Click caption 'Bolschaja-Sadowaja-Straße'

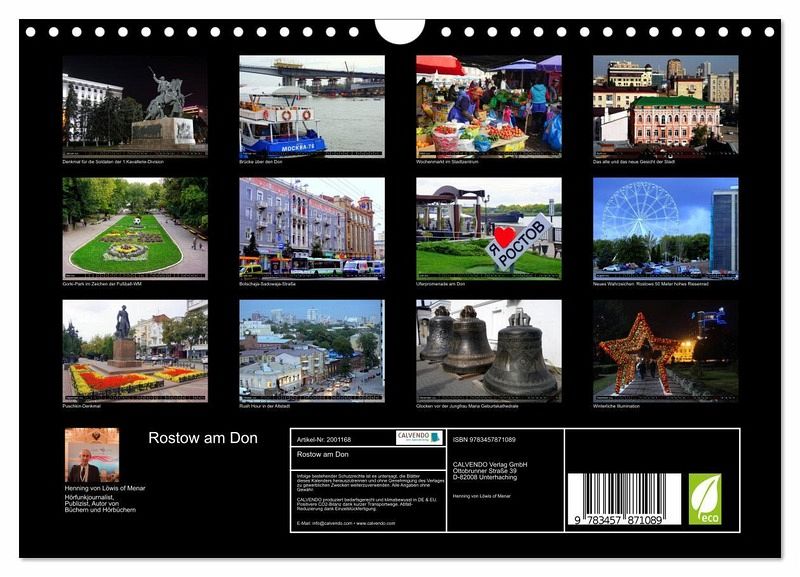pos(267,284)
